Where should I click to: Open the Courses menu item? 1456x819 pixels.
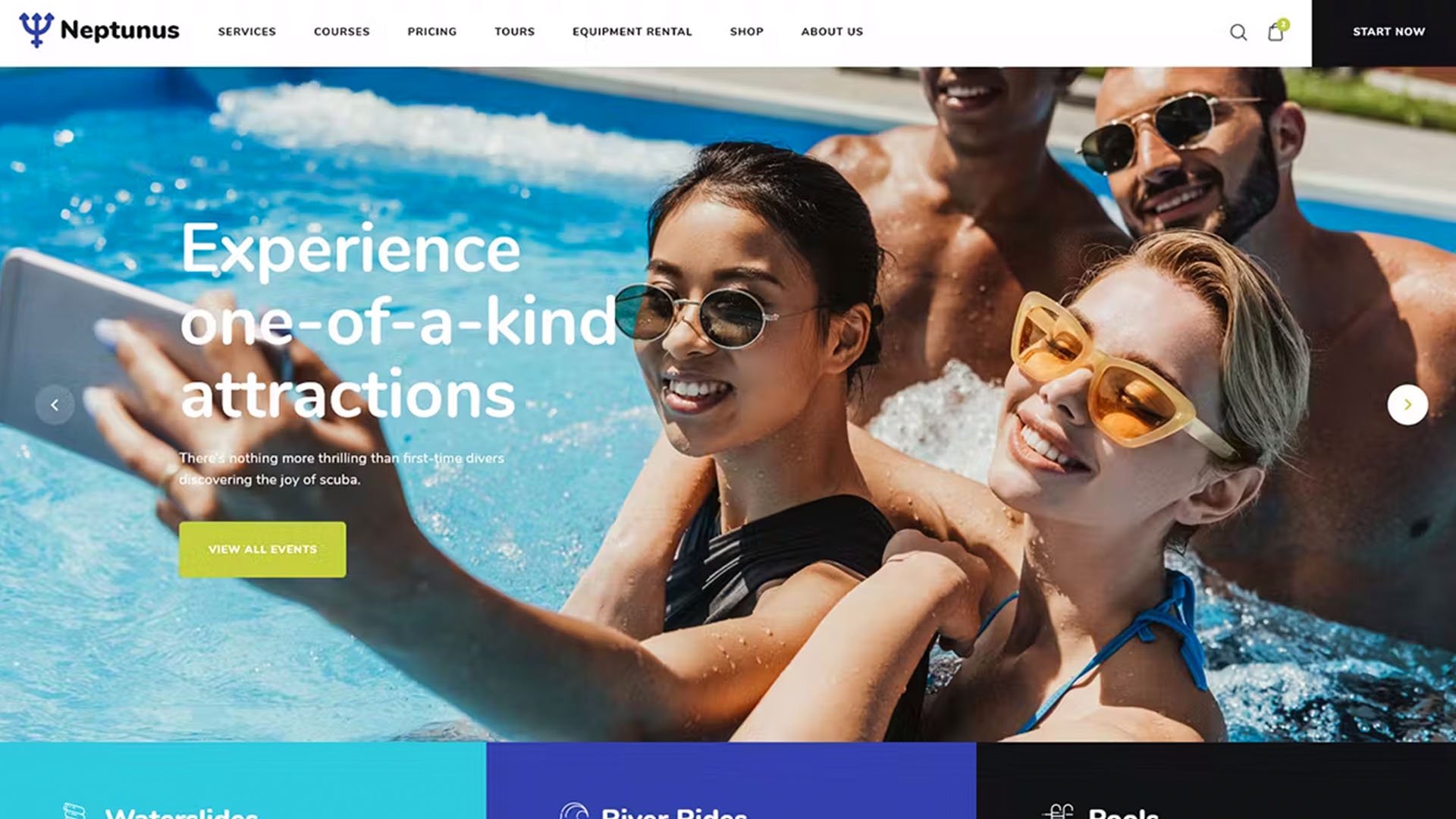click(x=342, y=32)
